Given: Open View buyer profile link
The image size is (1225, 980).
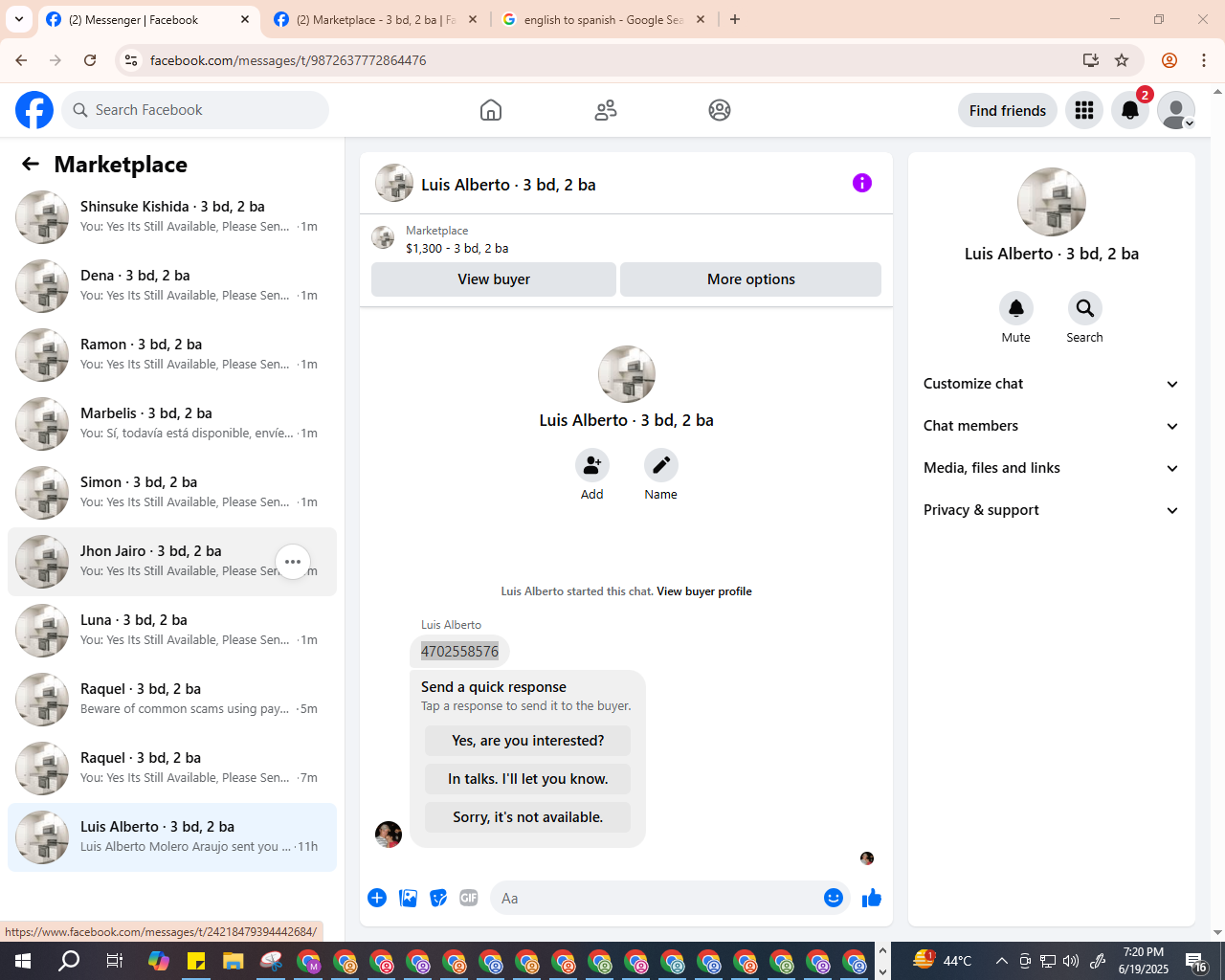Looking at the screenshot, I should coord(704,591).
